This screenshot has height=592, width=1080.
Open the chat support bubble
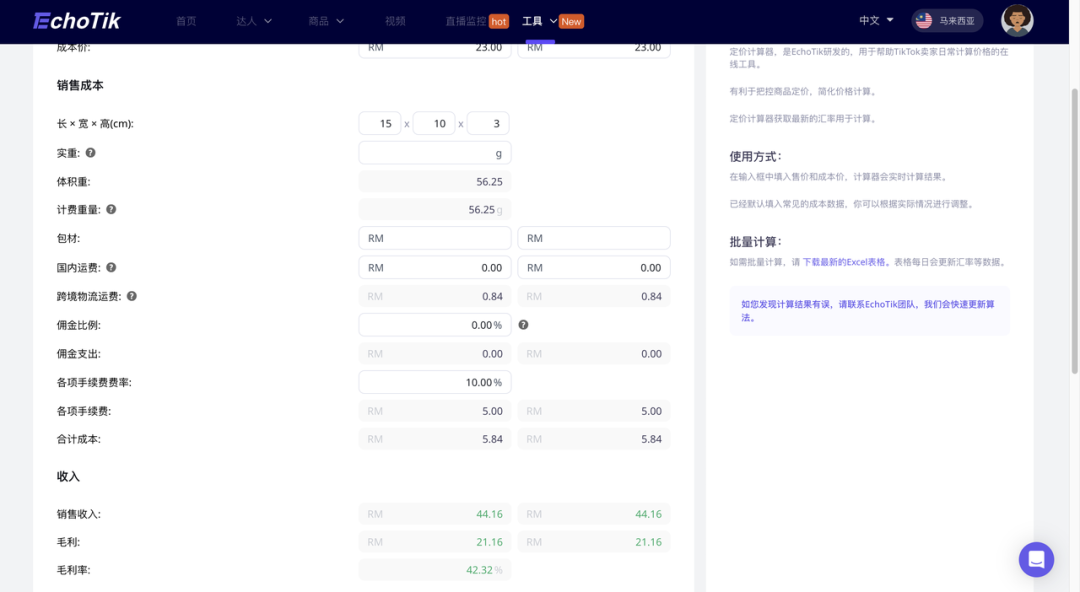tap(1036, 559)
